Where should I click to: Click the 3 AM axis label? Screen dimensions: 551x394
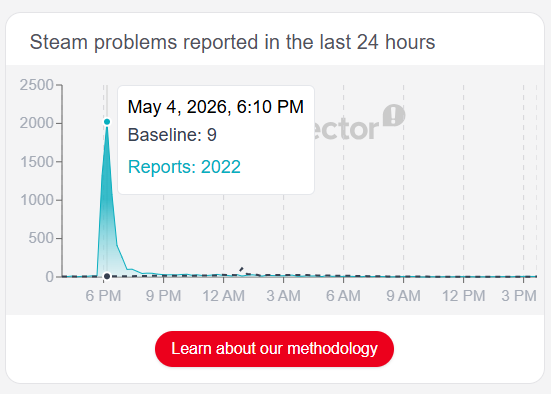coord(284,296)
